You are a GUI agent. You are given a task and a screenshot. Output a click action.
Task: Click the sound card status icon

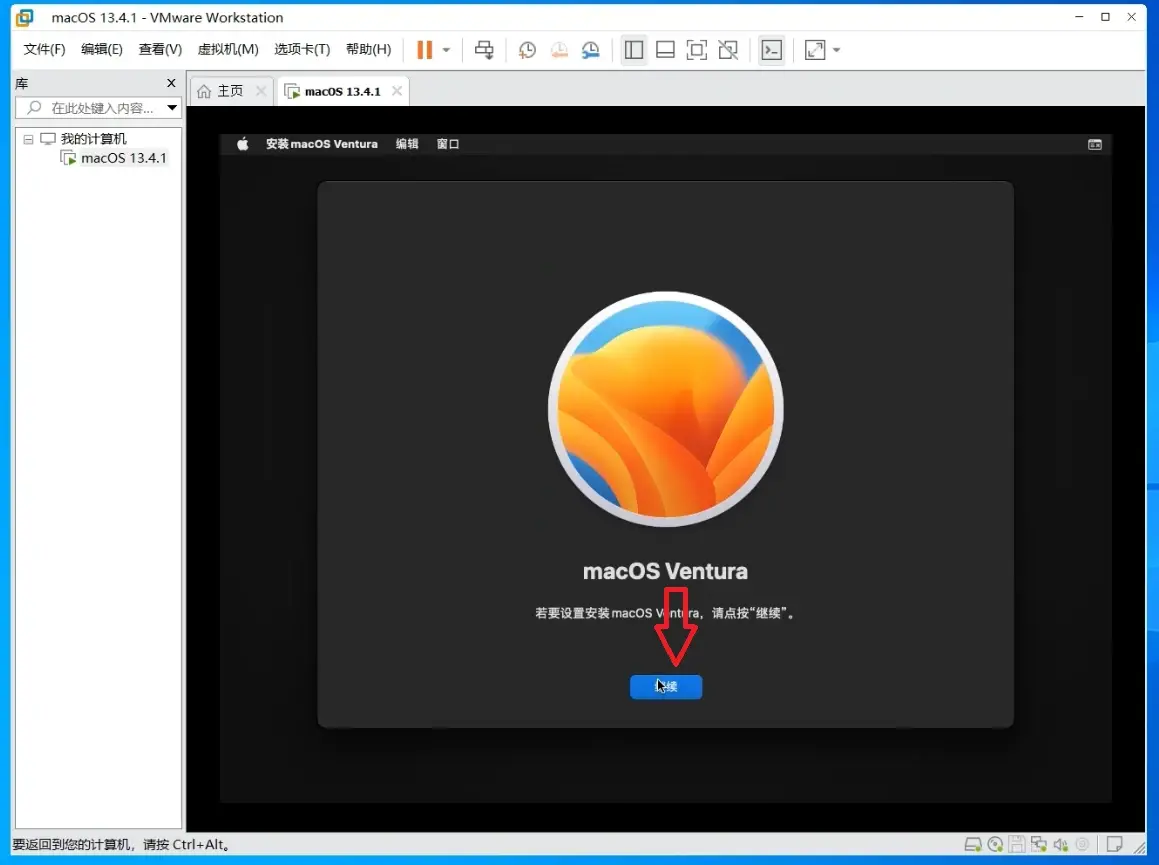1061,844
